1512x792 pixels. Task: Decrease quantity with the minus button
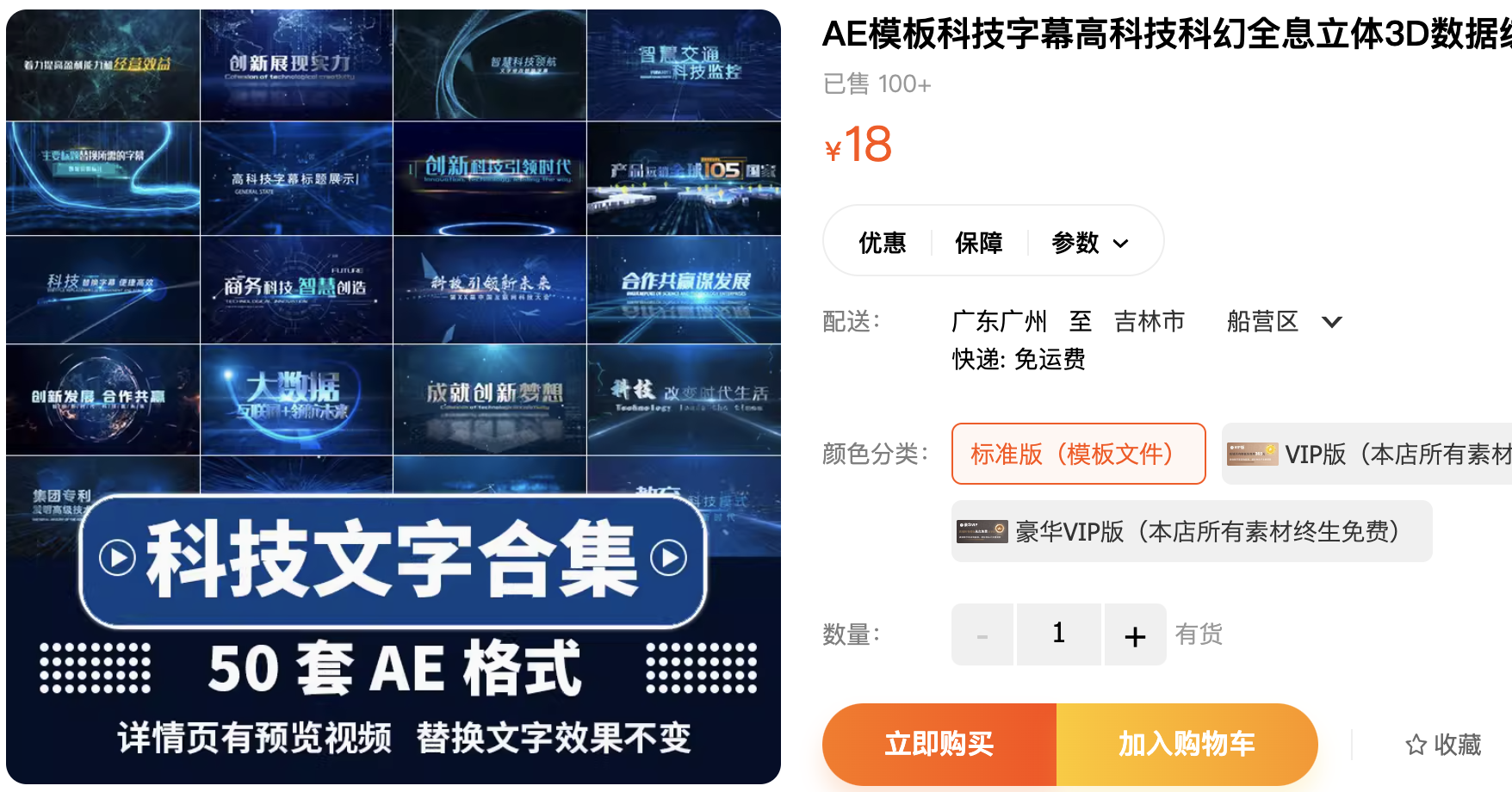coord(982,634)
